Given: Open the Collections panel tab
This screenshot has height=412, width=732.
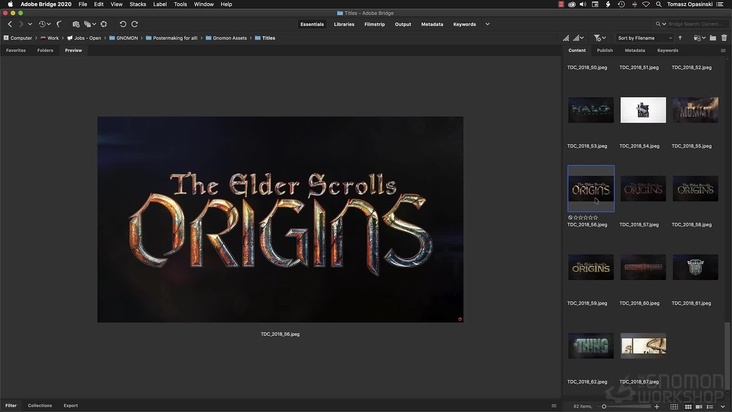Looking at the screenshot, I should [40, 405].
